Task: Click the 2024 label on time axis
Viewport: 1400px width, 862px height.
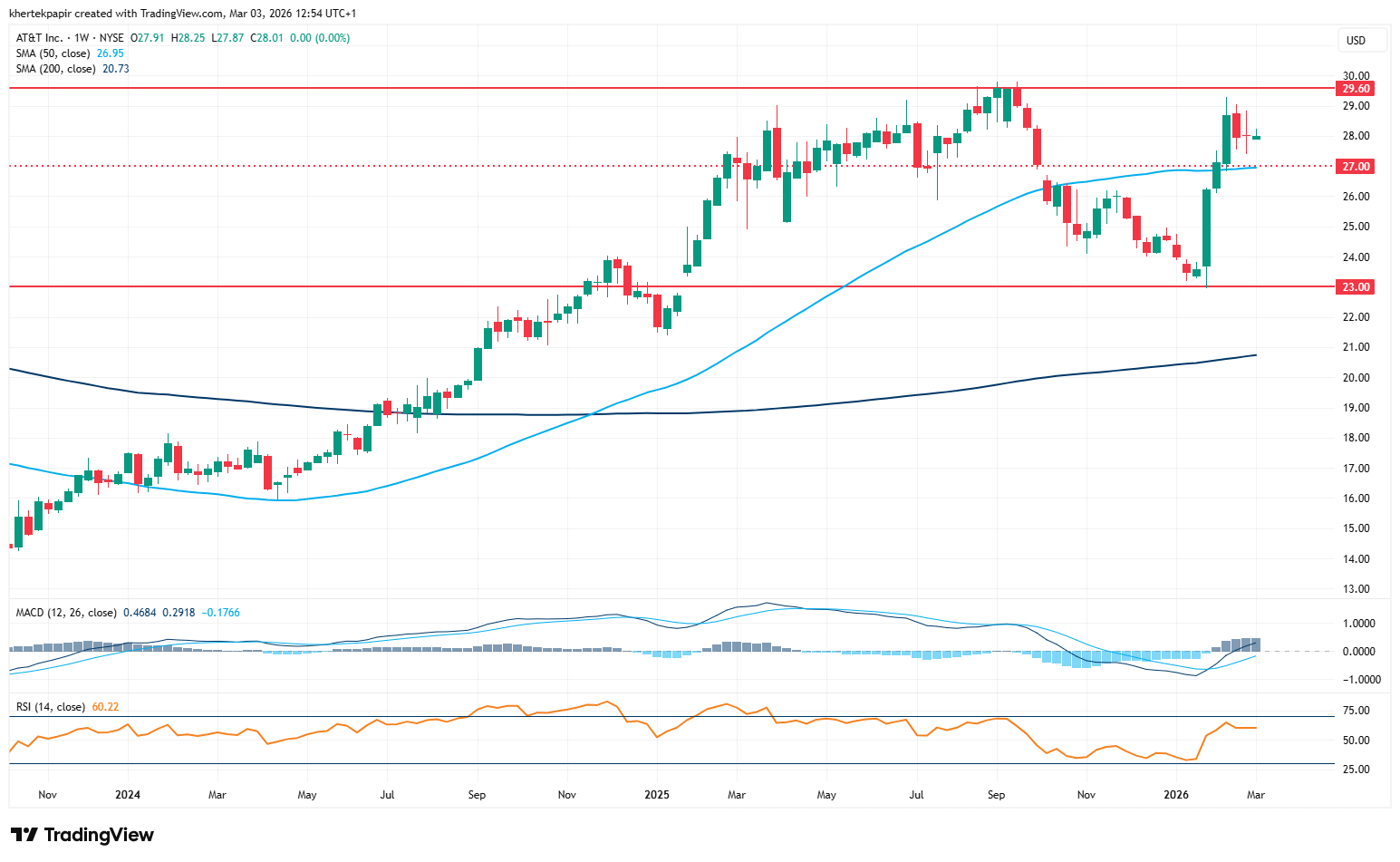Action: point(128,795)
